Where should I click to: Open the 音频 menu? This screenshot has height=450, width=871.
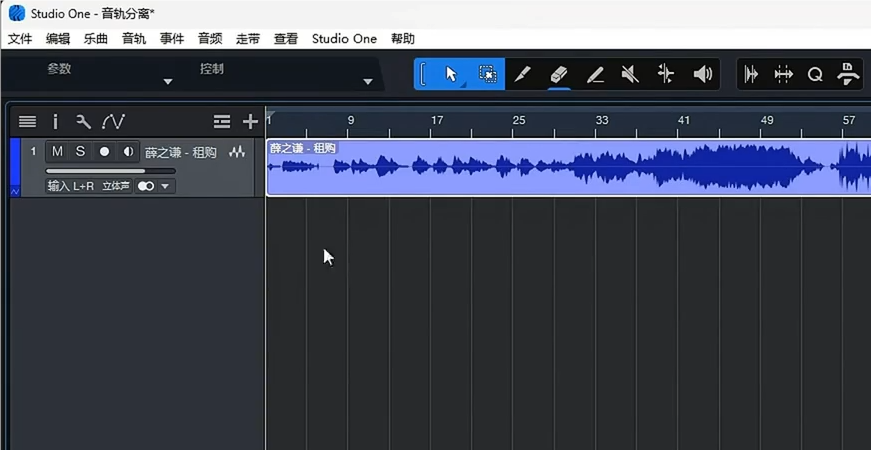click(x=210, y=39)
